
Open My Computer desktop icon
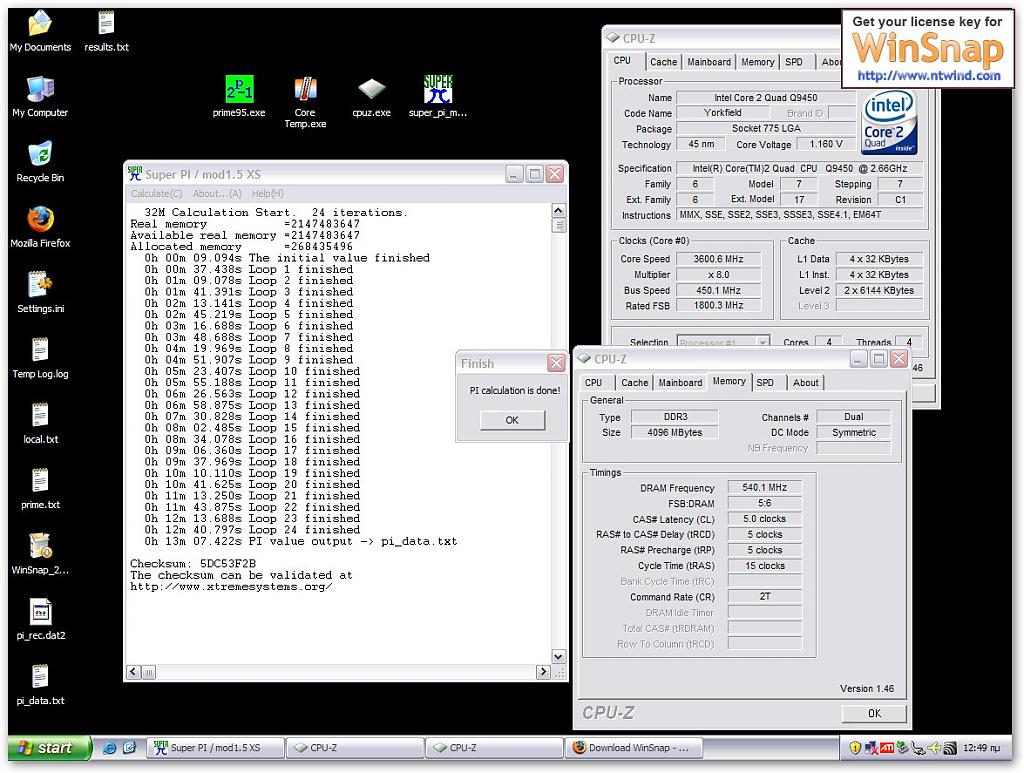click(40, 96)
